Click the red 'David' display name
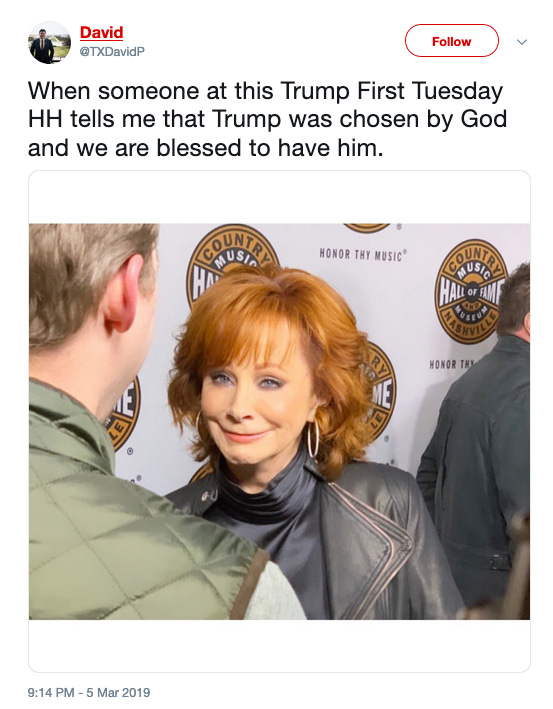Image resolution: width=553 pixels, height=709 pixels. tap(101, 33)
